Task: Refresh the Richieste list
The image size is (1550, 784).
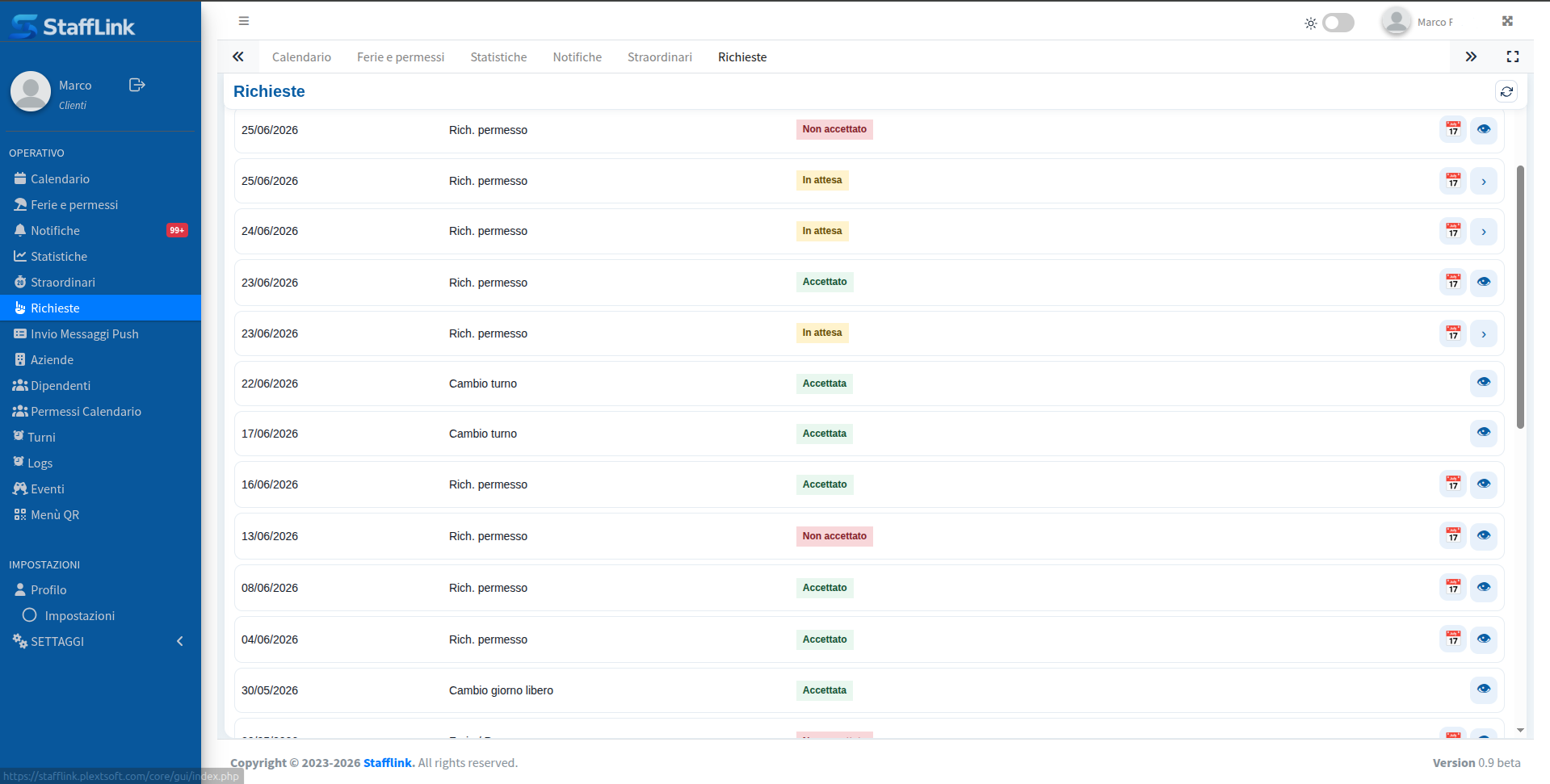Action: coord(1506,92)
